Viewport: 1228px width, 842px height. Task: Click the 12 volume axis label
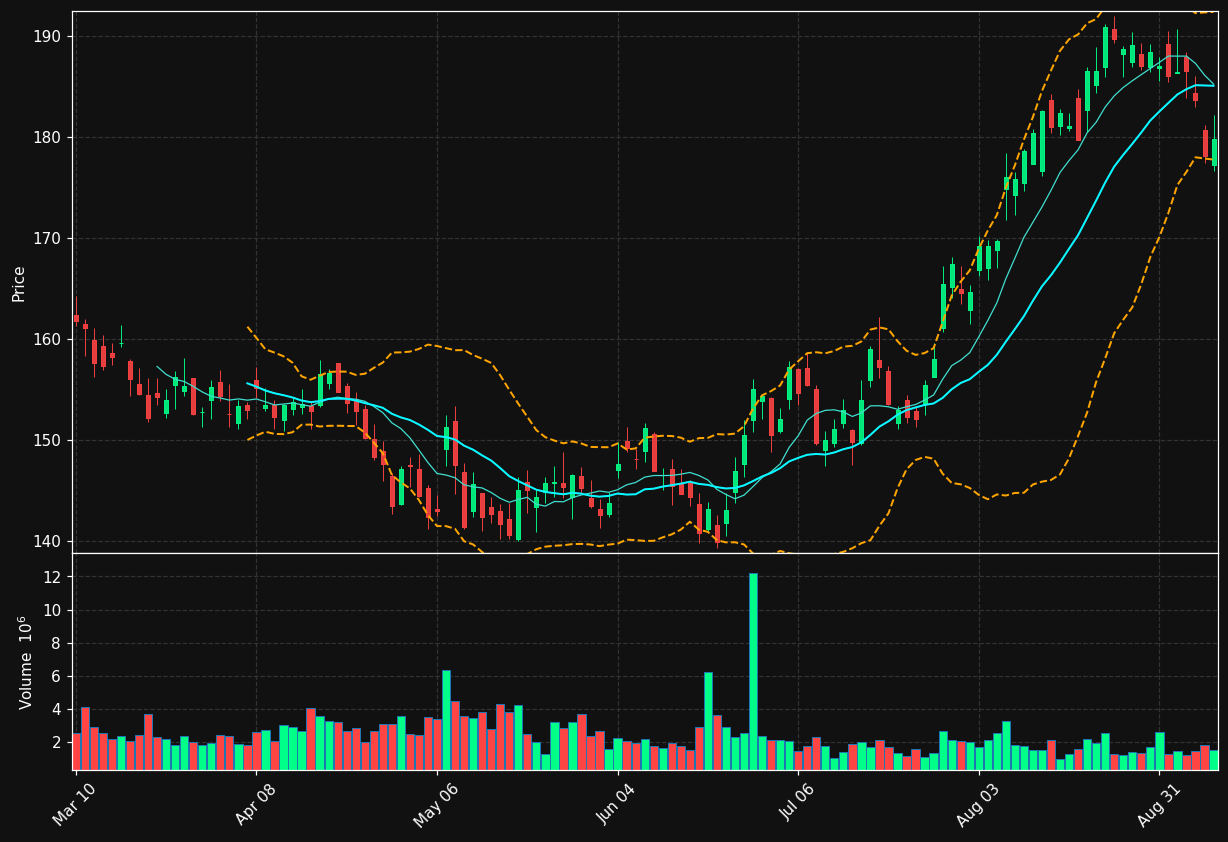tap(52, 578)
